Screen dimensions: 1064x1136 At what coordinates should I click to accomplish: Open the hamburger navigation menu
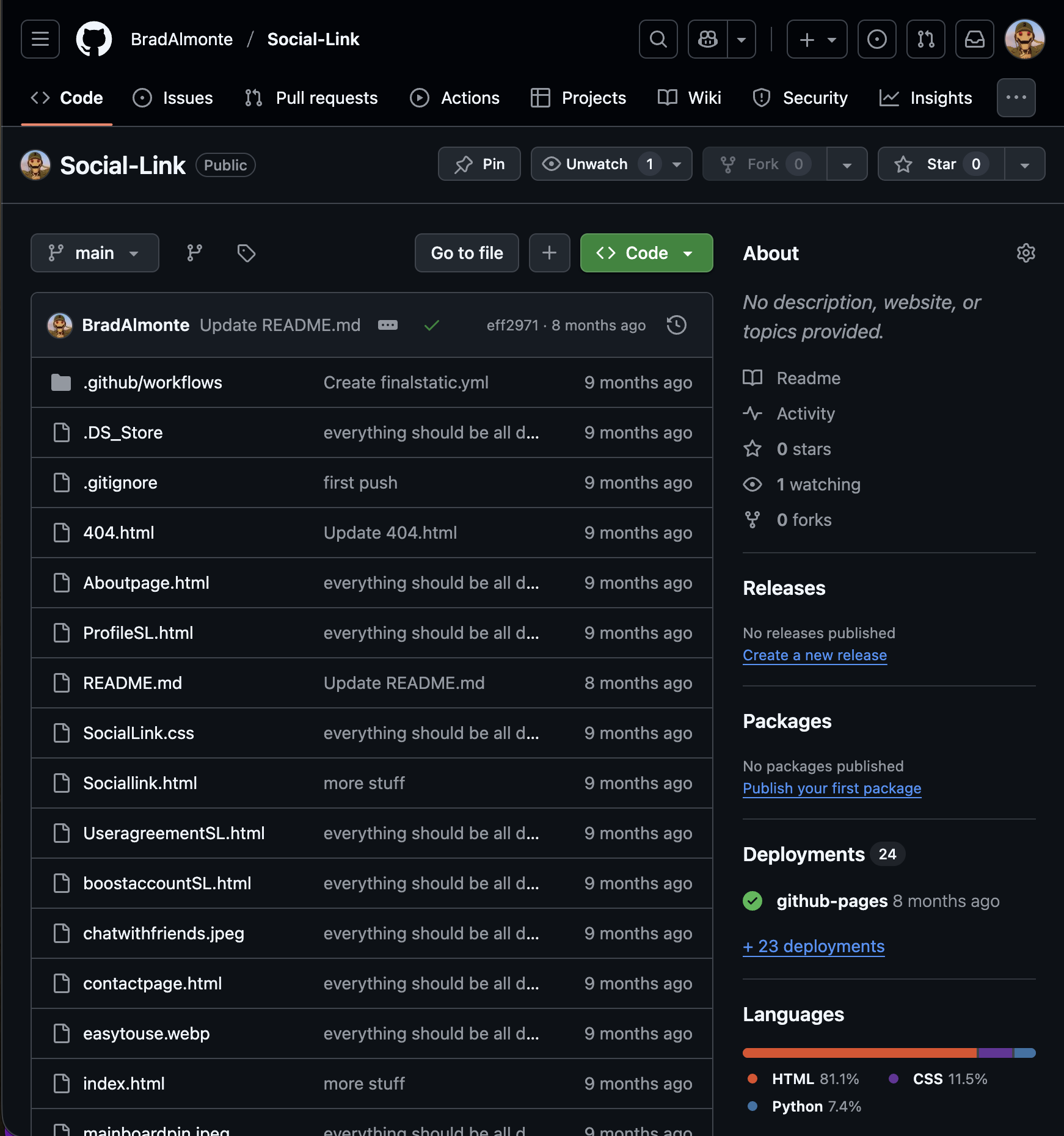40,39
